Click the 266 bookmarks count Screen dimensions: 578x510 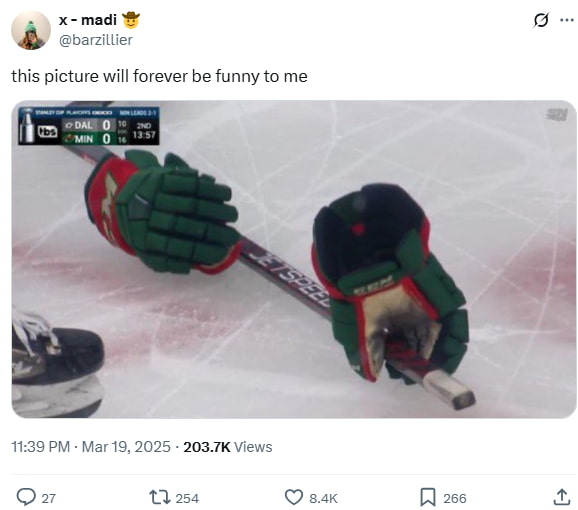pos(455,498)
